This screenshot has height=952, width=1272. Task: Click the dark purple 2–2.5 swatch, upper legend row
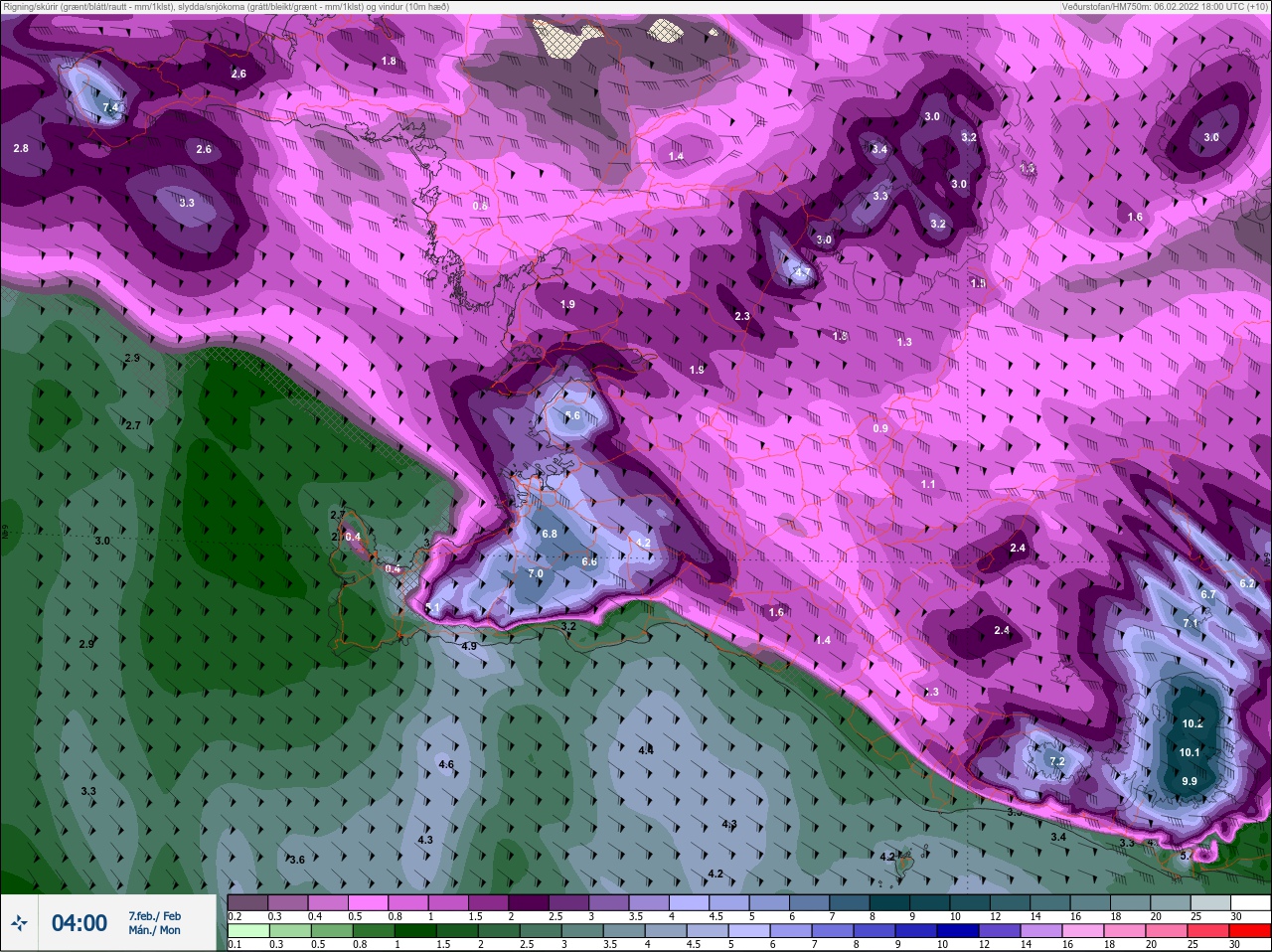point(531,902)
